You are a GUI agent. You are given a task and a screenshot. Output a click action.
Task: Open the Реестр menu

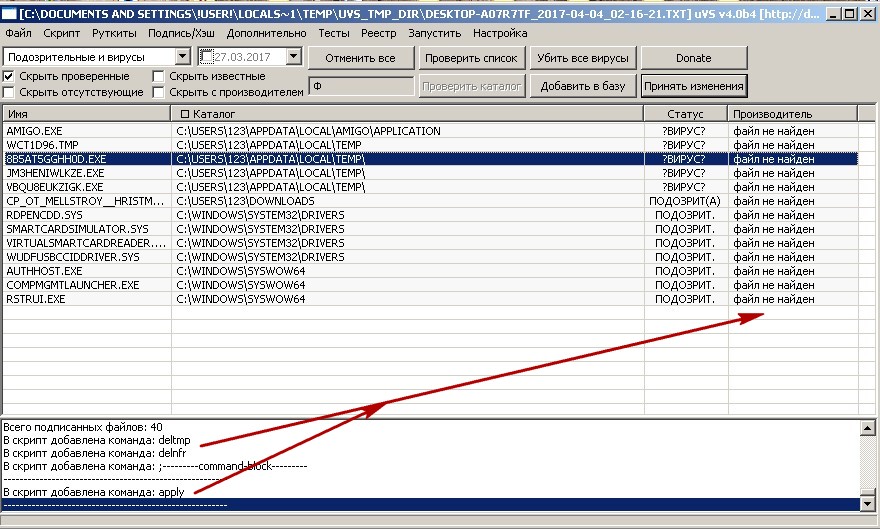[x=378, y=33]
